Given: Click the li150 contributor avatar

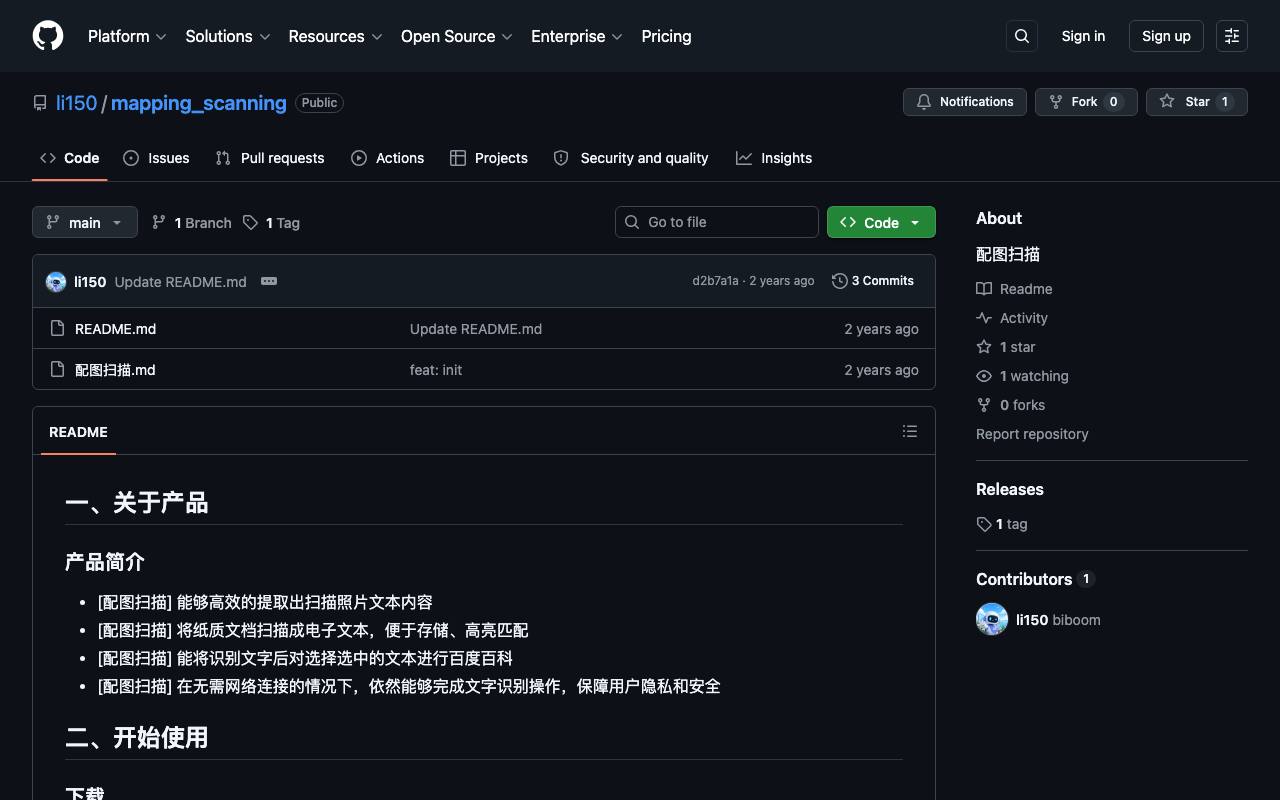Looking at the screenshot, I should click(992, 619).
